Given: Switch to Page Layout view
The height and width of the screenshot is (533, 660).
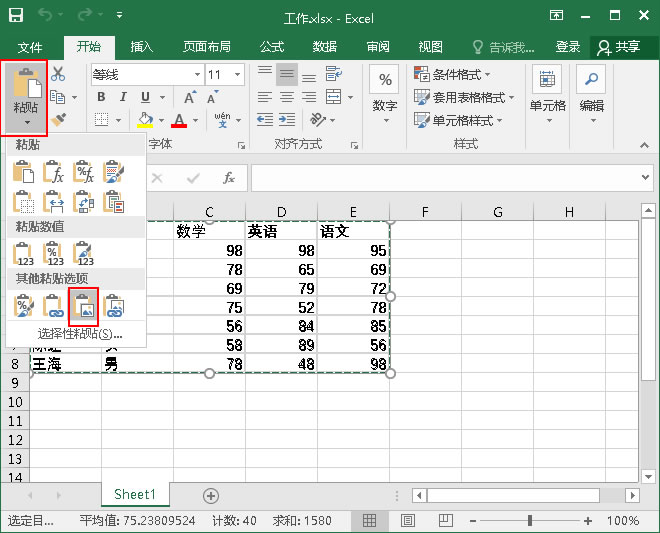Looking at the screenshot, I should [x=407, y=521].
